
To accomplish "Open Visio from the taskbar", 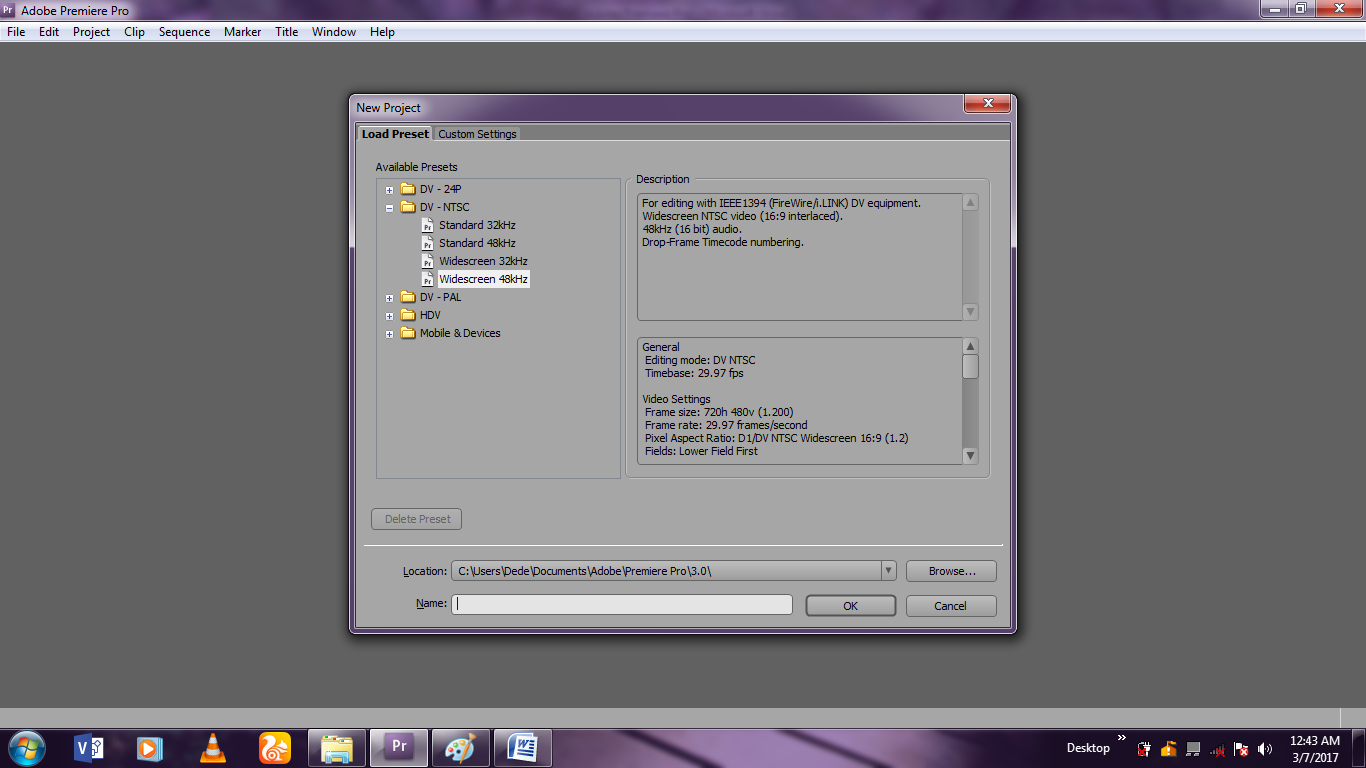I will (x=89, y=748).
